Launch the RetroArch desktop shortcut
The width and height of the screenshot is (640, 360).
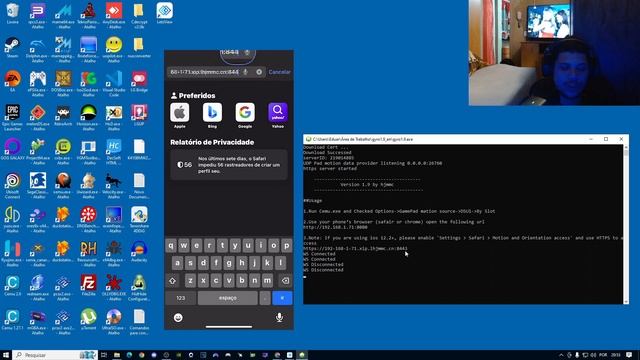coord(63,115)
